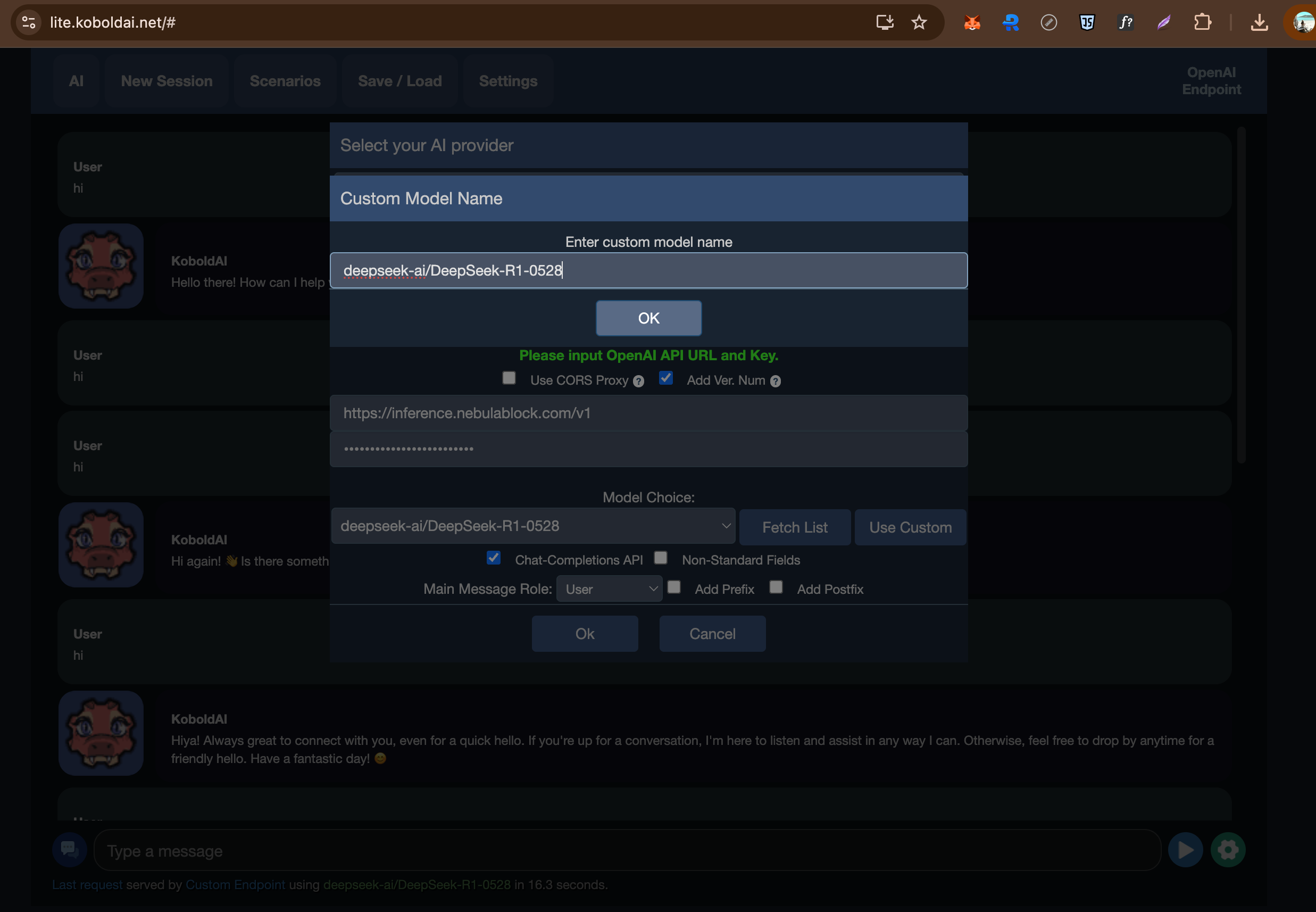Toggle the Add Ver. Num checkbox

click(665, 378)
